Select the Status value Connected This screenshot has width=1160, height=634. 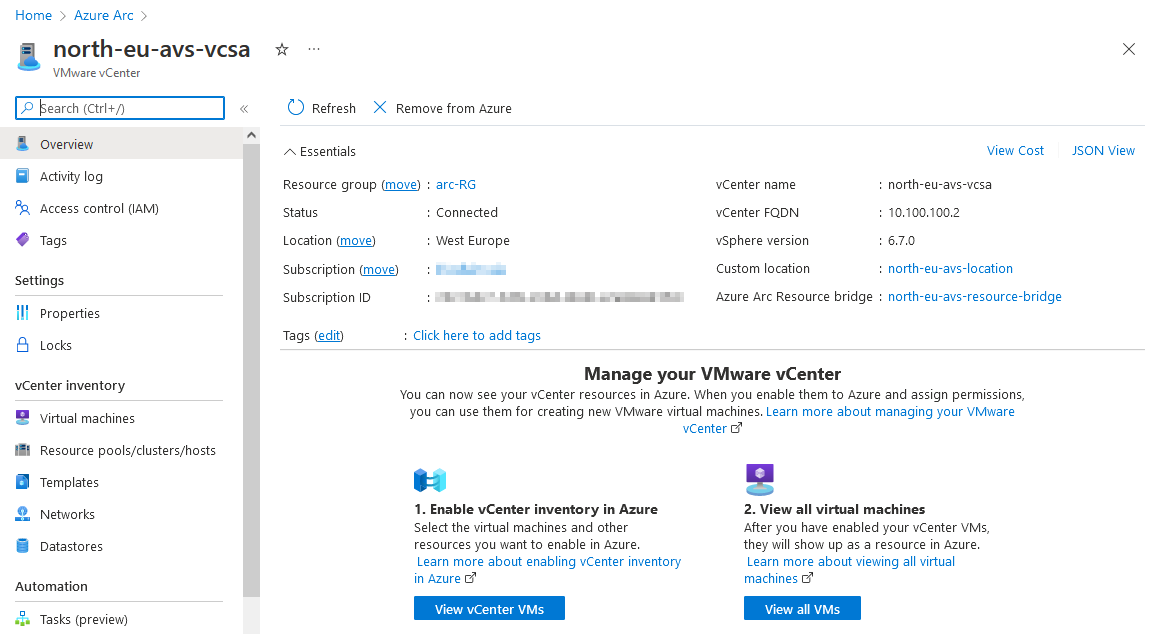467,212
